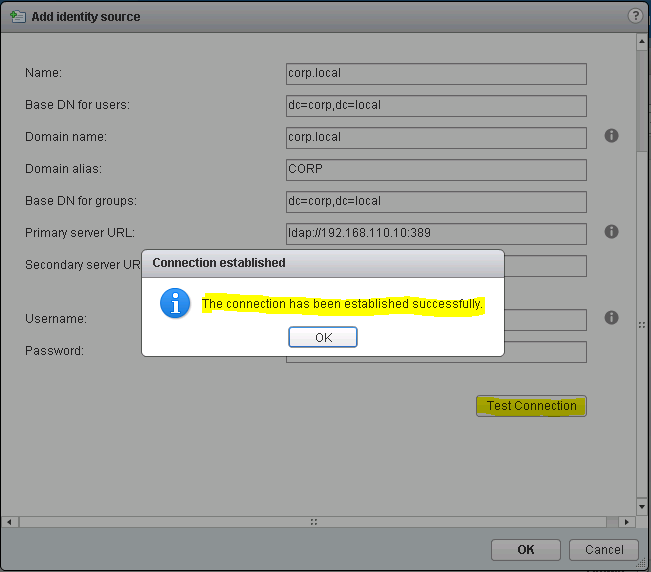This screenshot has height=572, width=651.
Task: Click the Username label
Action: [x=56, y=319]
